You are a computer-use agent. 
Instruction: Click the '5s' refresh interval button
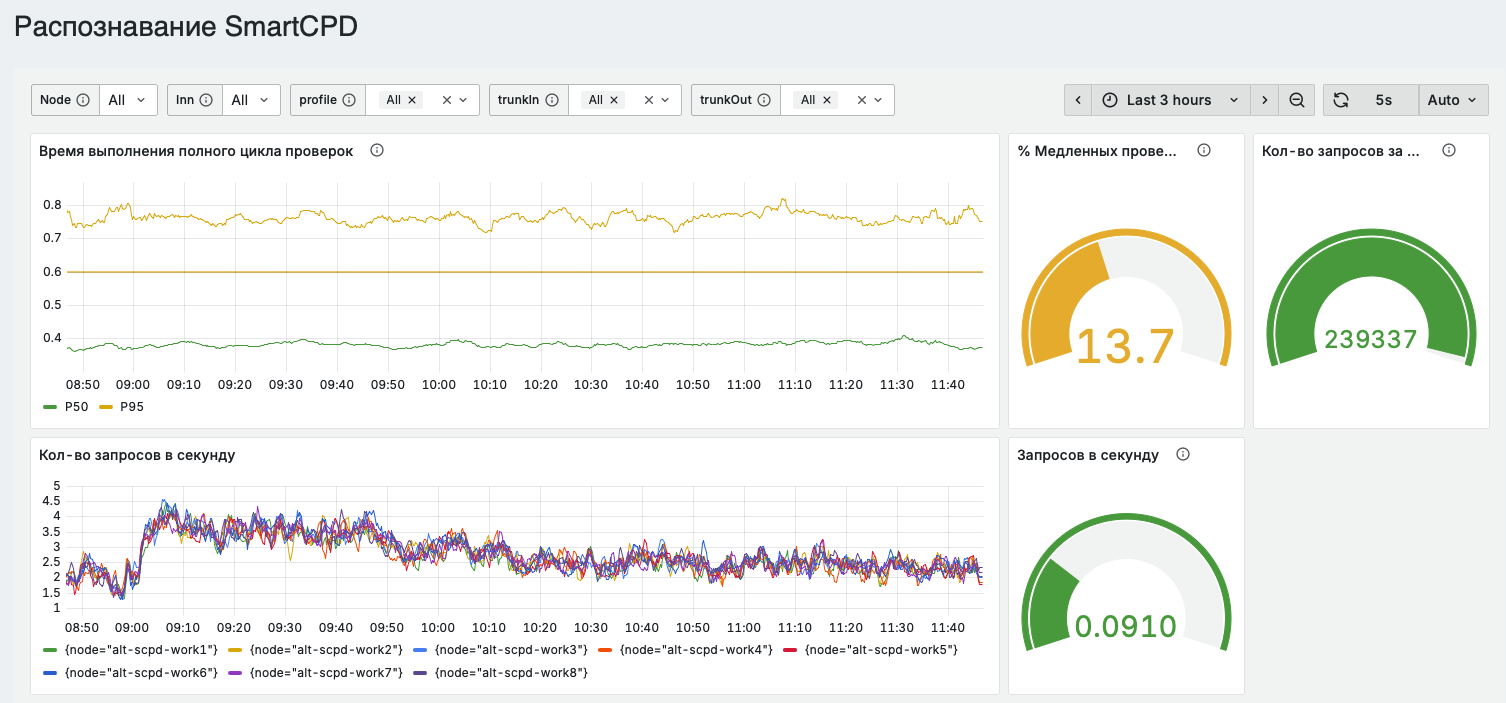(1384, 100)
